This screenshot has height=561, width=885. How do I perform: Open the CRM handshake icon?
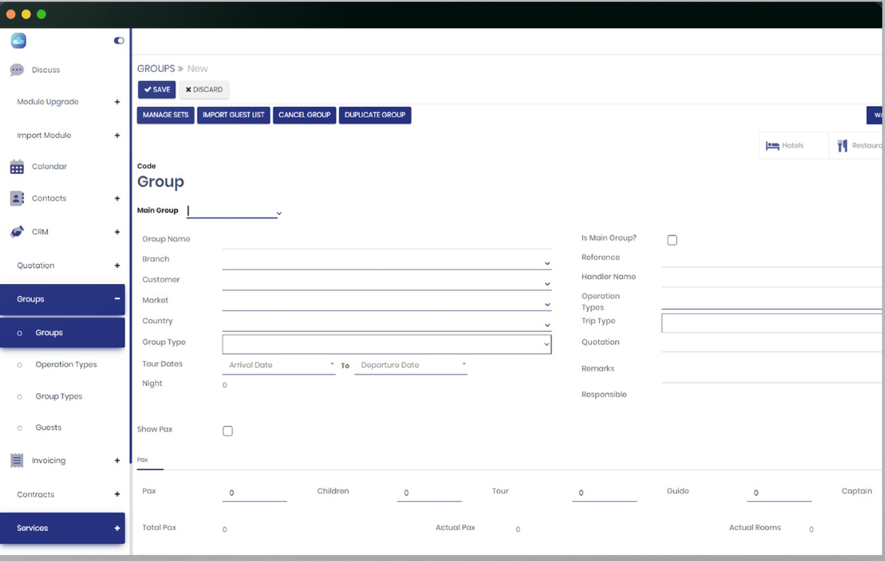click(17, 231)
